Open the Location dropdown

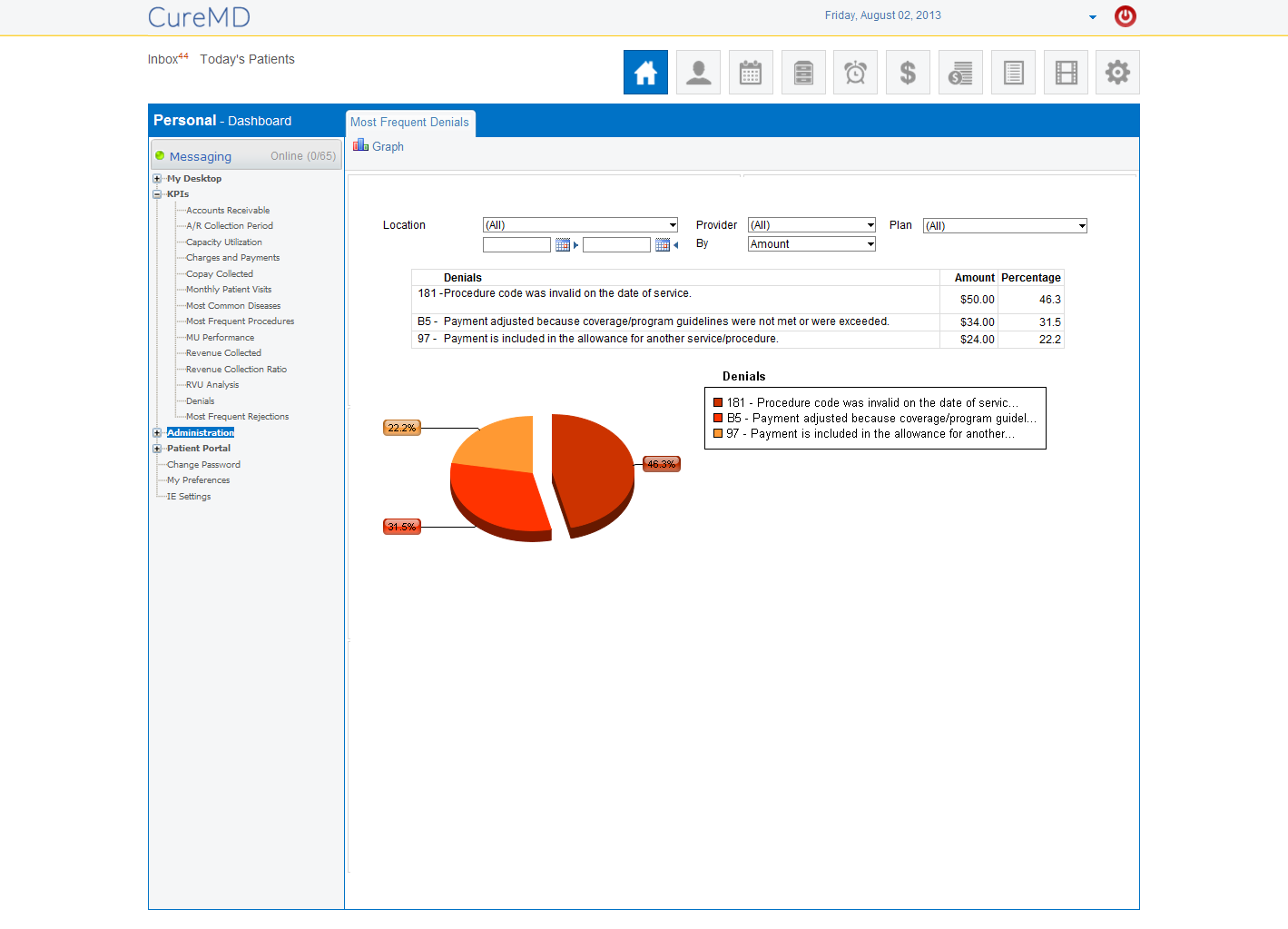click(x=580, y=225)
